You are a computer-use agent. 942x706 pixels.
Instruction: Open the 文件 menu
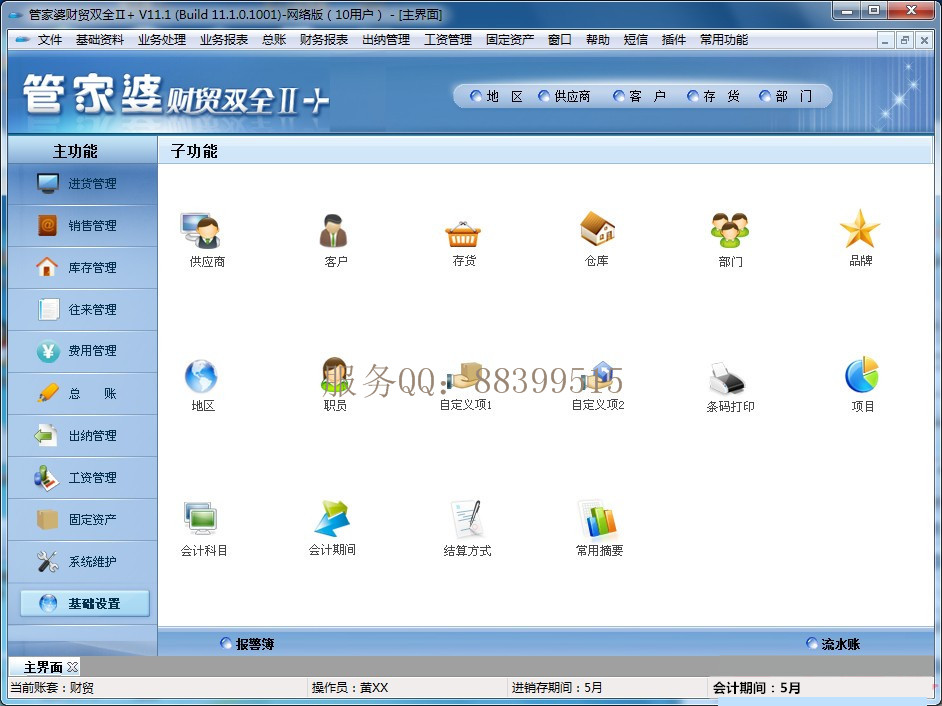pos(49,40)
